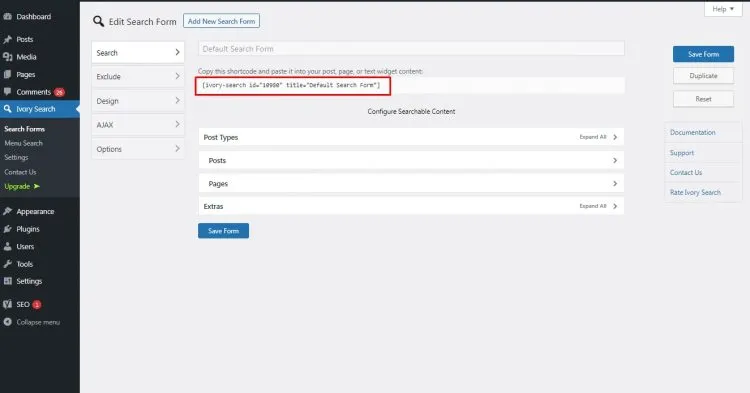Click the bottom Save Form button
The height and width of the screenshot is (393, 750).
223,231
